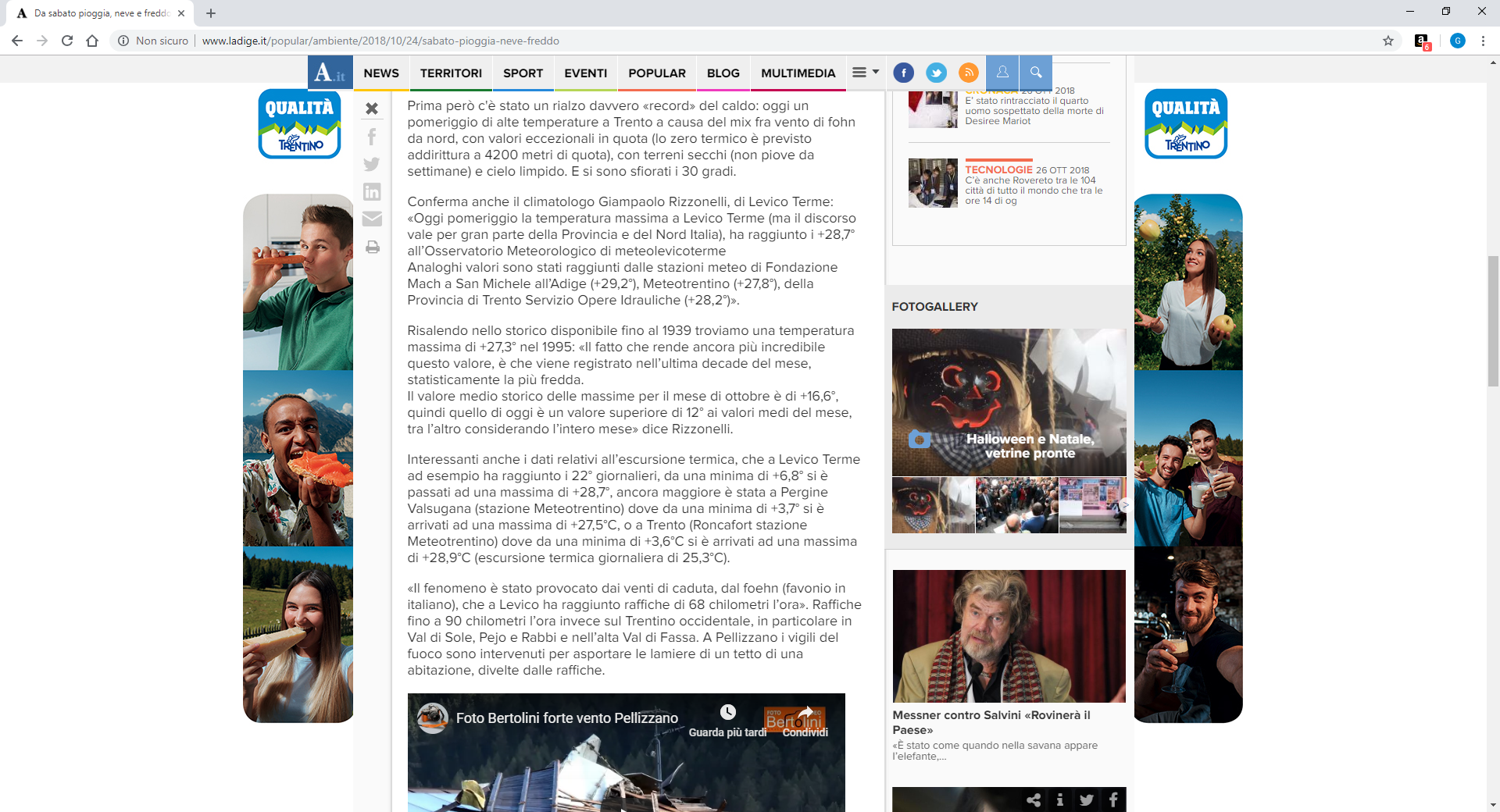Click the Facebook share icon beside article
The width and height of the screenshot is (1500, 812).
click(372, 137)
